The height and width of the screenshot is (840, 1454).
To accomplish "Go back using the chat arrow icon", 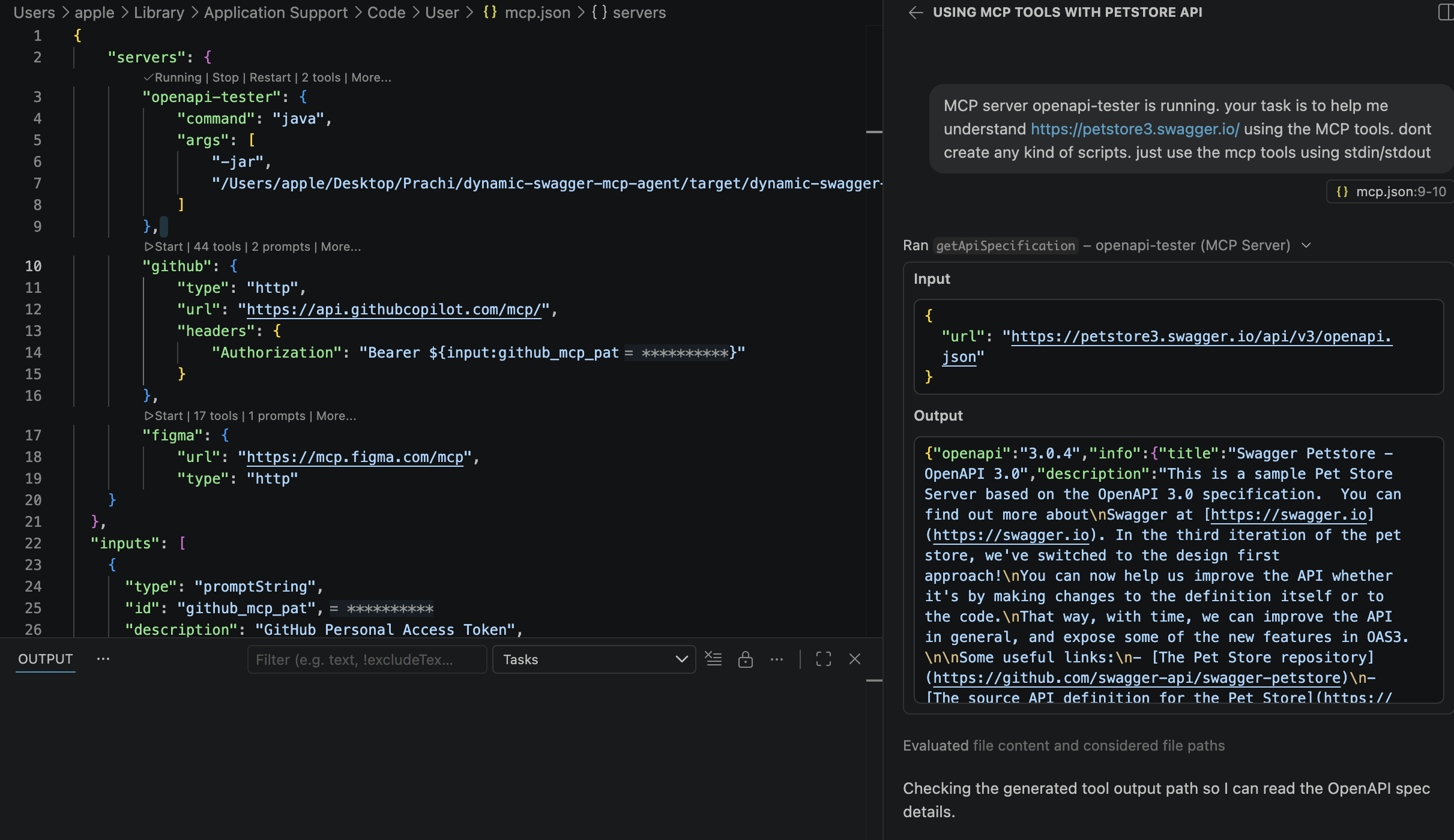I will click(916, 13).
